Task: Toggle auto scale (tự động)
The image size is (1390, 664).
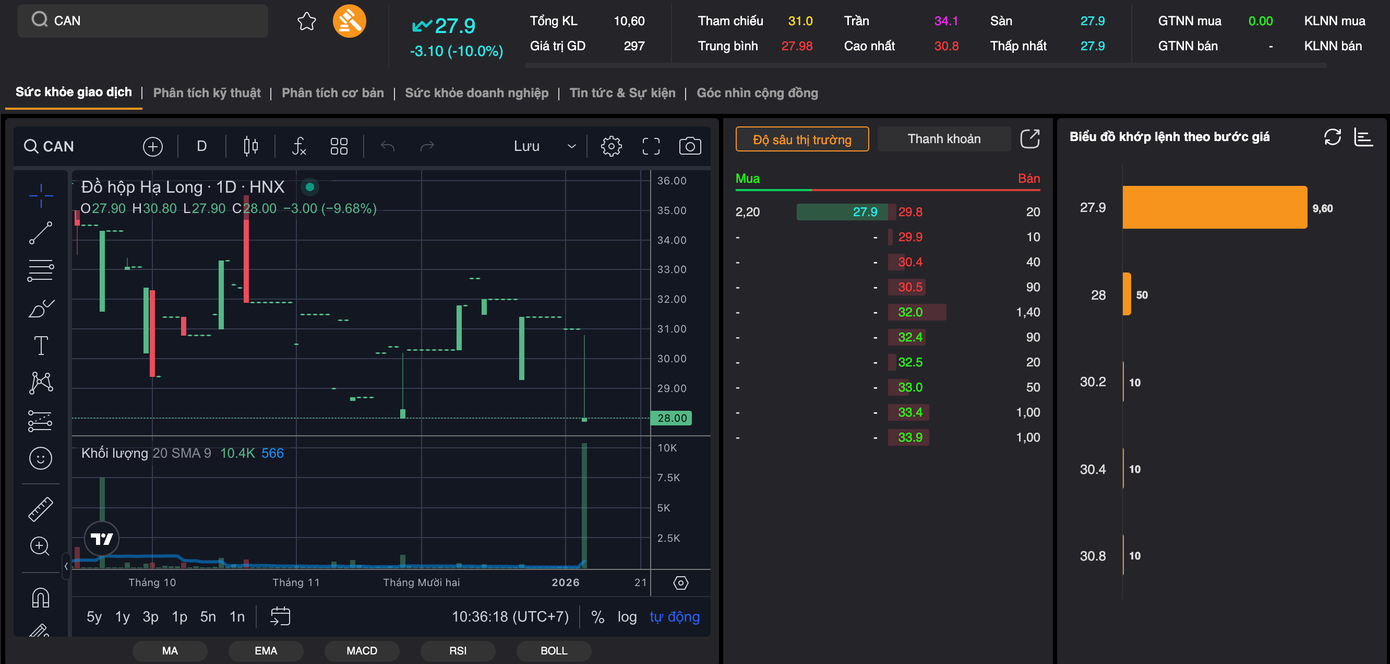Action: coord(675,617)
